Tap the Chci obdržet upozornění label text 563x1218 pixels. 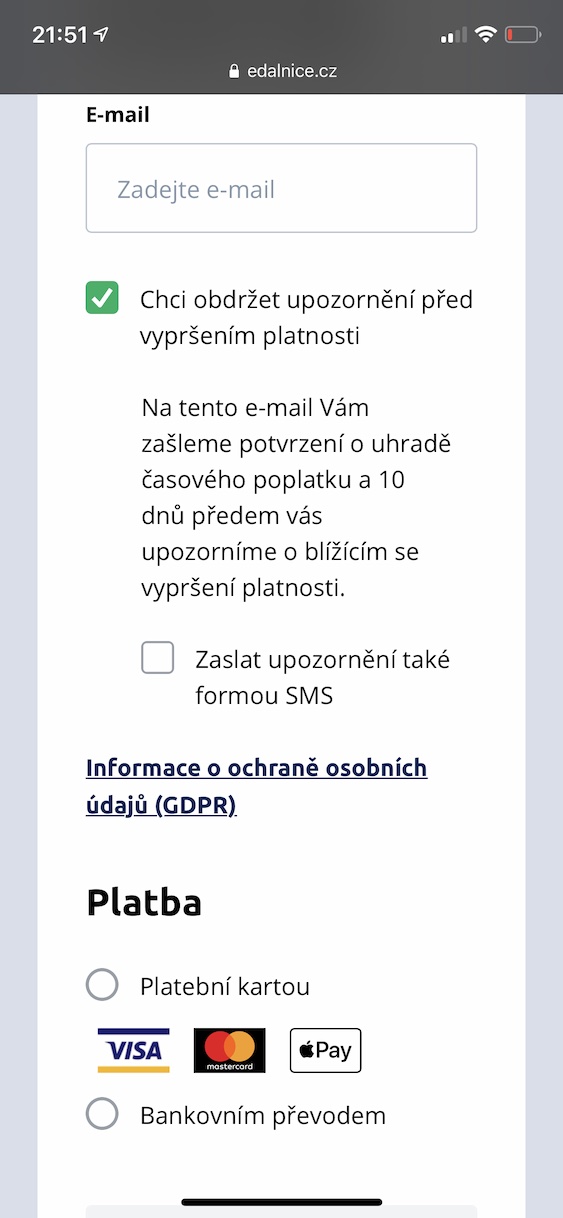(x=306, y=317)
